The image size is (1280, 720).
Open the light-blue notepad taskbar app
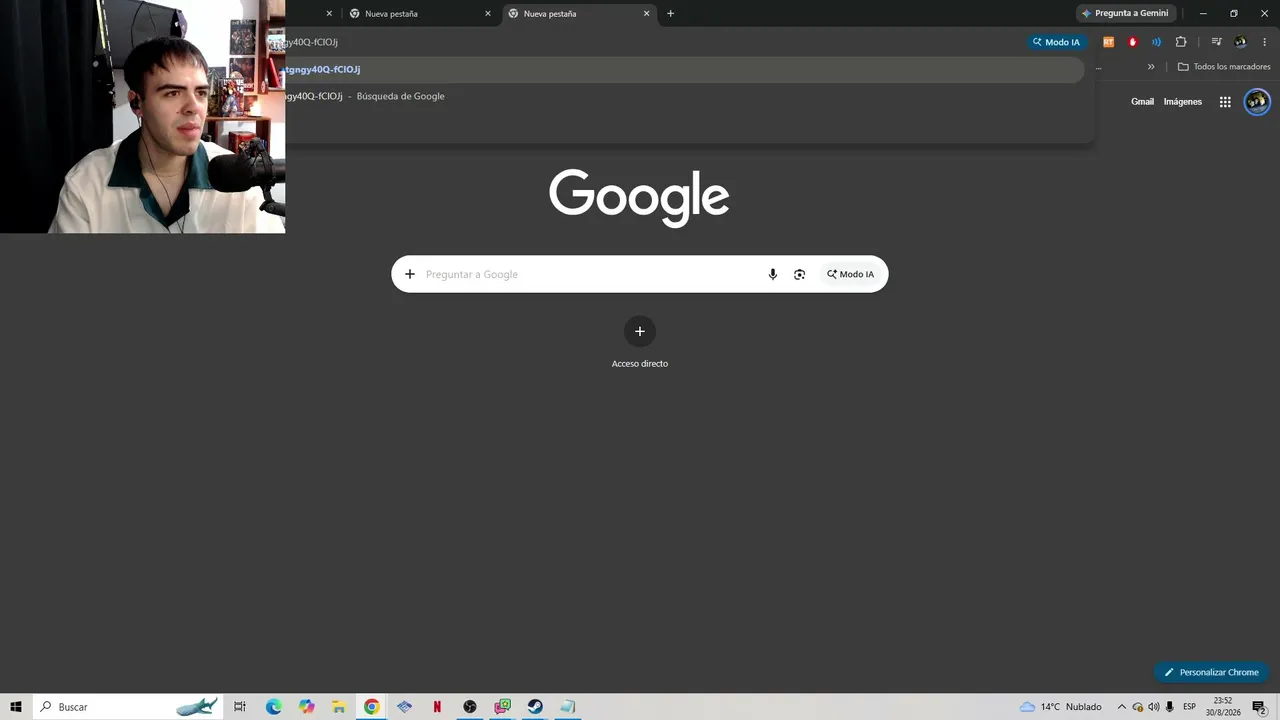(x=568, y=706)
